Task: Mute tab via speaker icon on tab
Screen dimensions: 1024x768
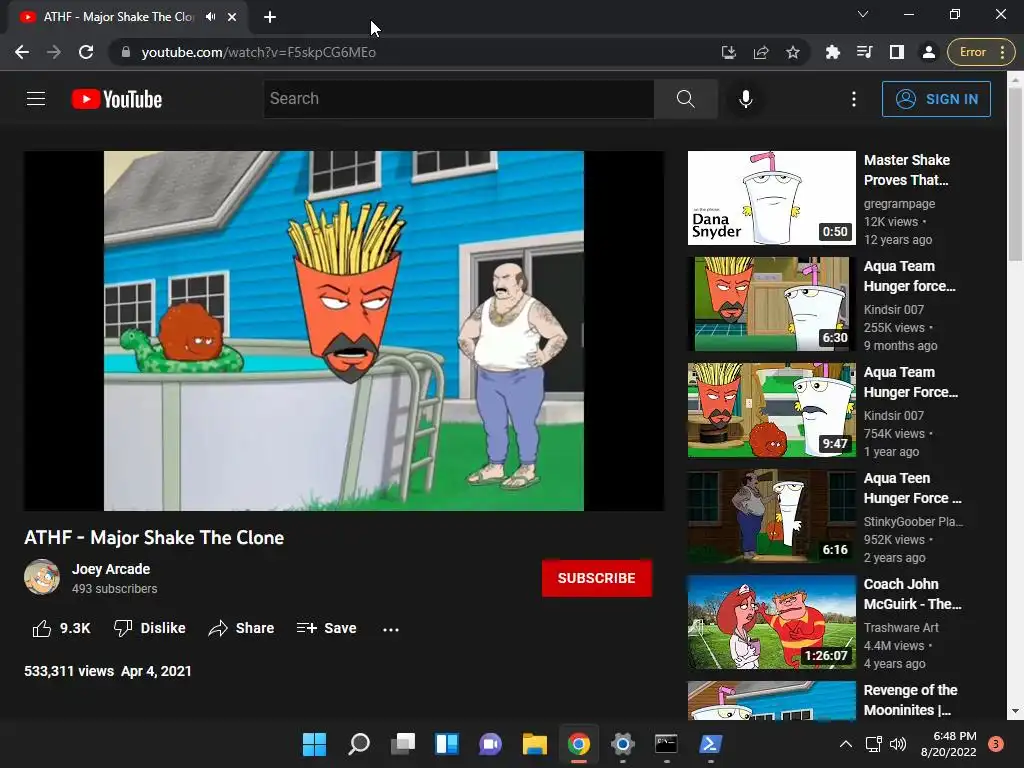Action: tap(210, 17)
